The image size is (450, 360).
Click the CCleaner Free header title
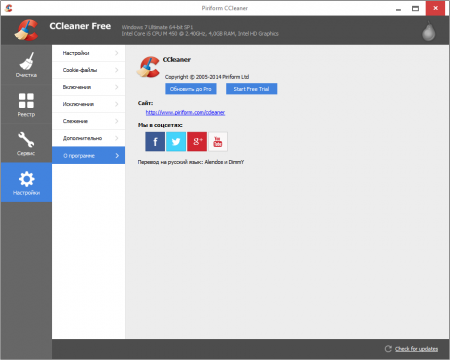(80, 26)
